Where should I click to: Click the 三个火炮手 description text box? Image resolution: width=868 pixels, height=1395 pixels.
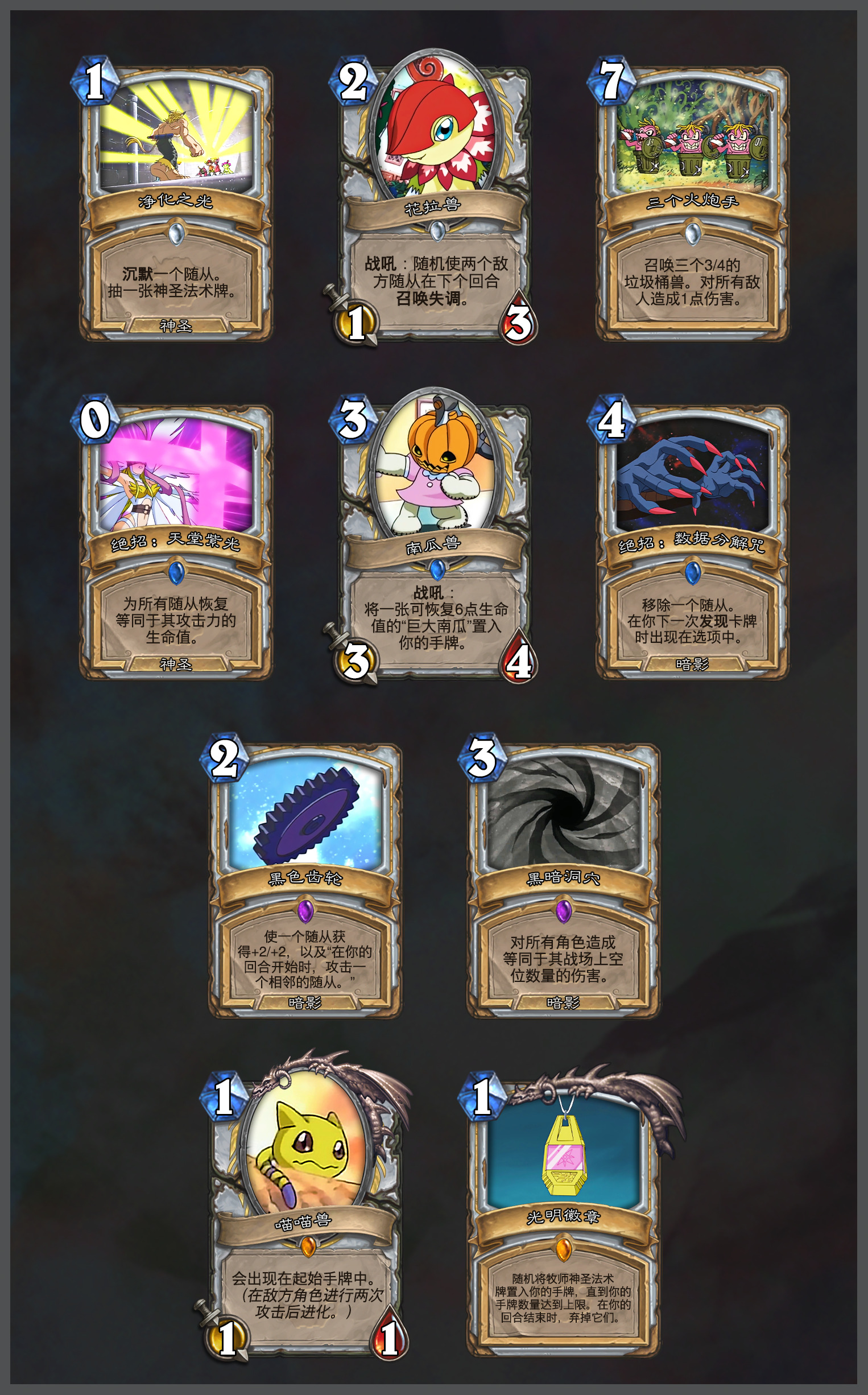[692, 282]
